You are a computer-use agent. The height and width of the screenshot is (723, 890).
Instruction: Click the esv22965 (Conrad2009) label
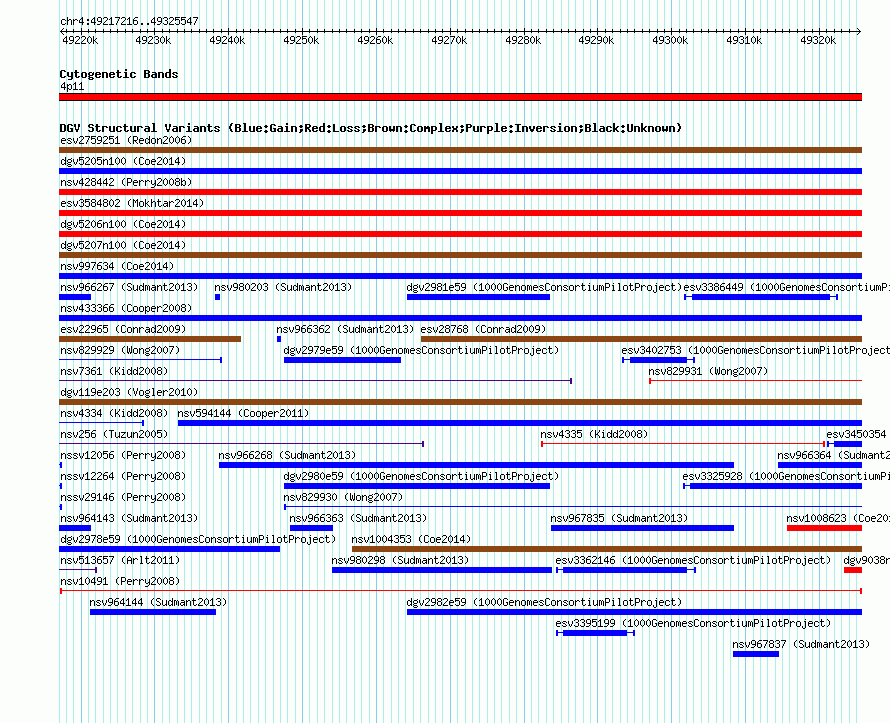coord(123,329)
